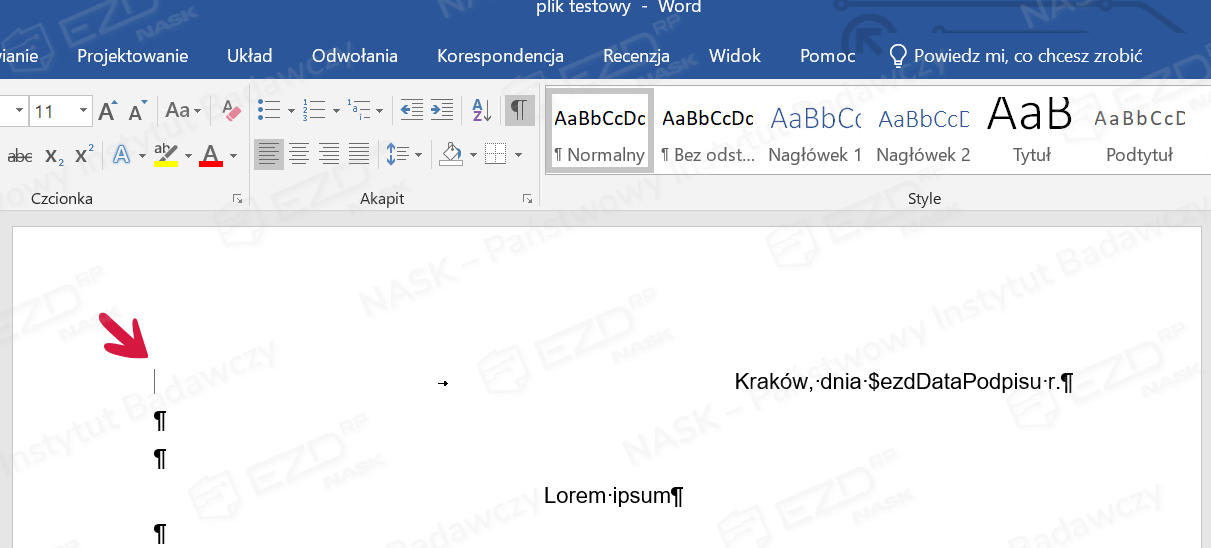Toggle the show paragraph marks button
Screen dimensions: 1211x548
[x=518, y=111]
